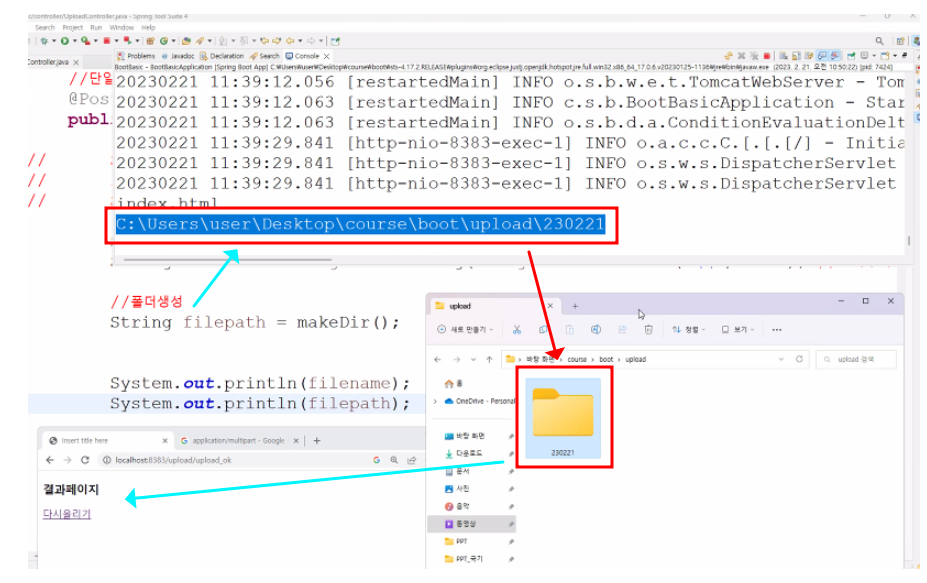The height and width of the screenshot is (583, 927).
Task: Toggle Scroll Lock in the Console toolbar
Action: pos(796,56)
